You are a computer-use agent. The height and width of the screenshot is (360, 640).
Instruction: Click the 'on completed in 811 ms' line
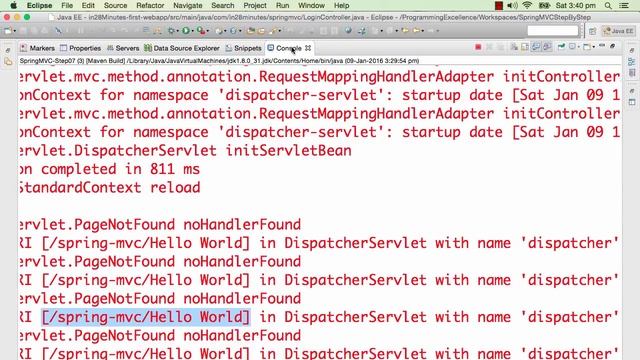(110, 169)
